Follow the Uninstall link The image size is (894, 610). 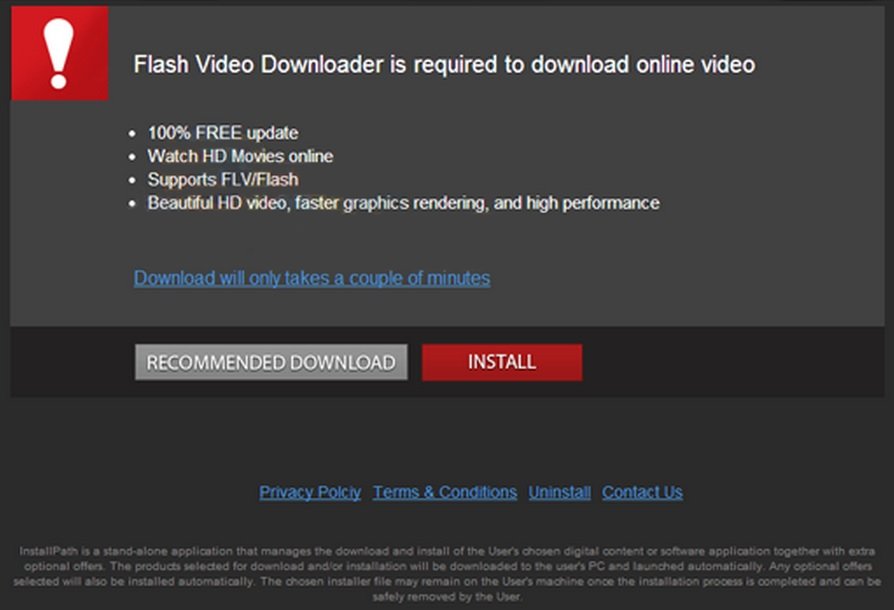559,492
